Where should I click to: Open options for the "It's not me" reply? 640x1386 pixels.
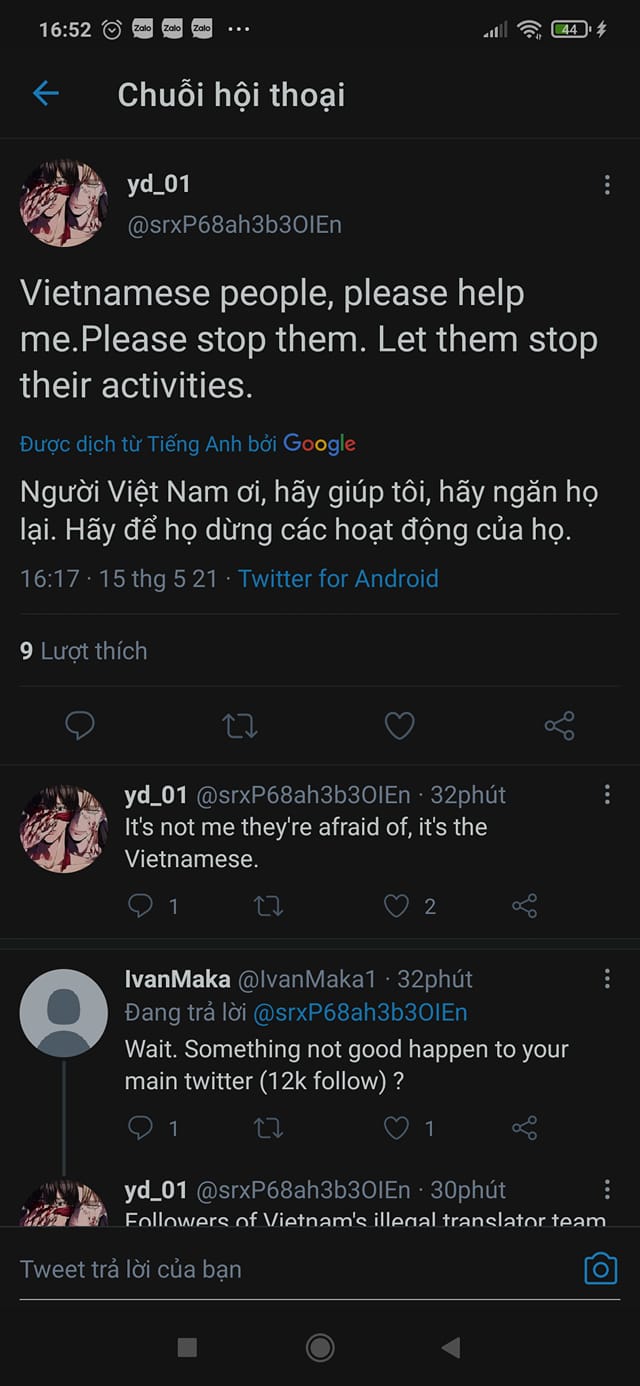(x=607, y=795)
